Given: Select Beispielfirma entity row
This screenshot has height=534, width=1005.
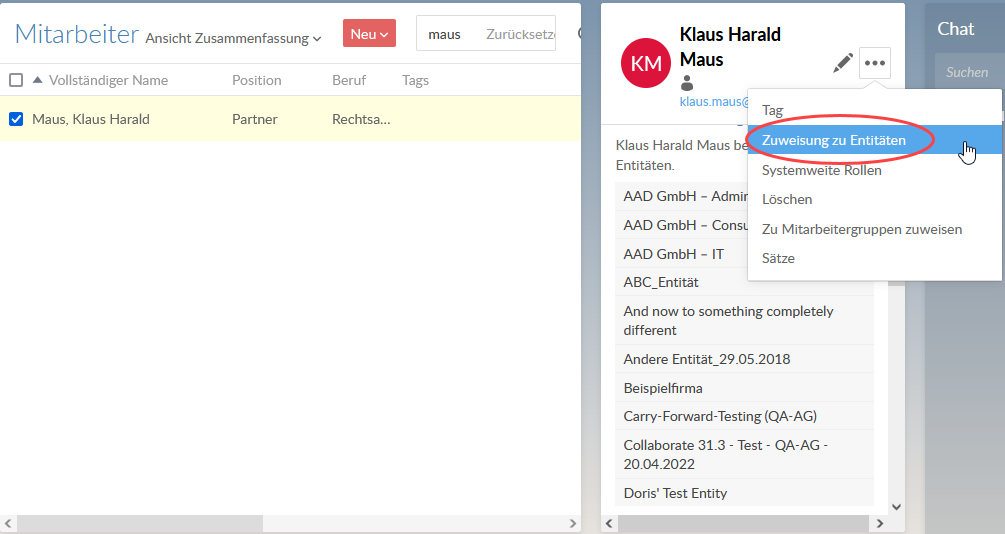Looking at the screenshot, I should pyautogui.click(x=745, y=388).
